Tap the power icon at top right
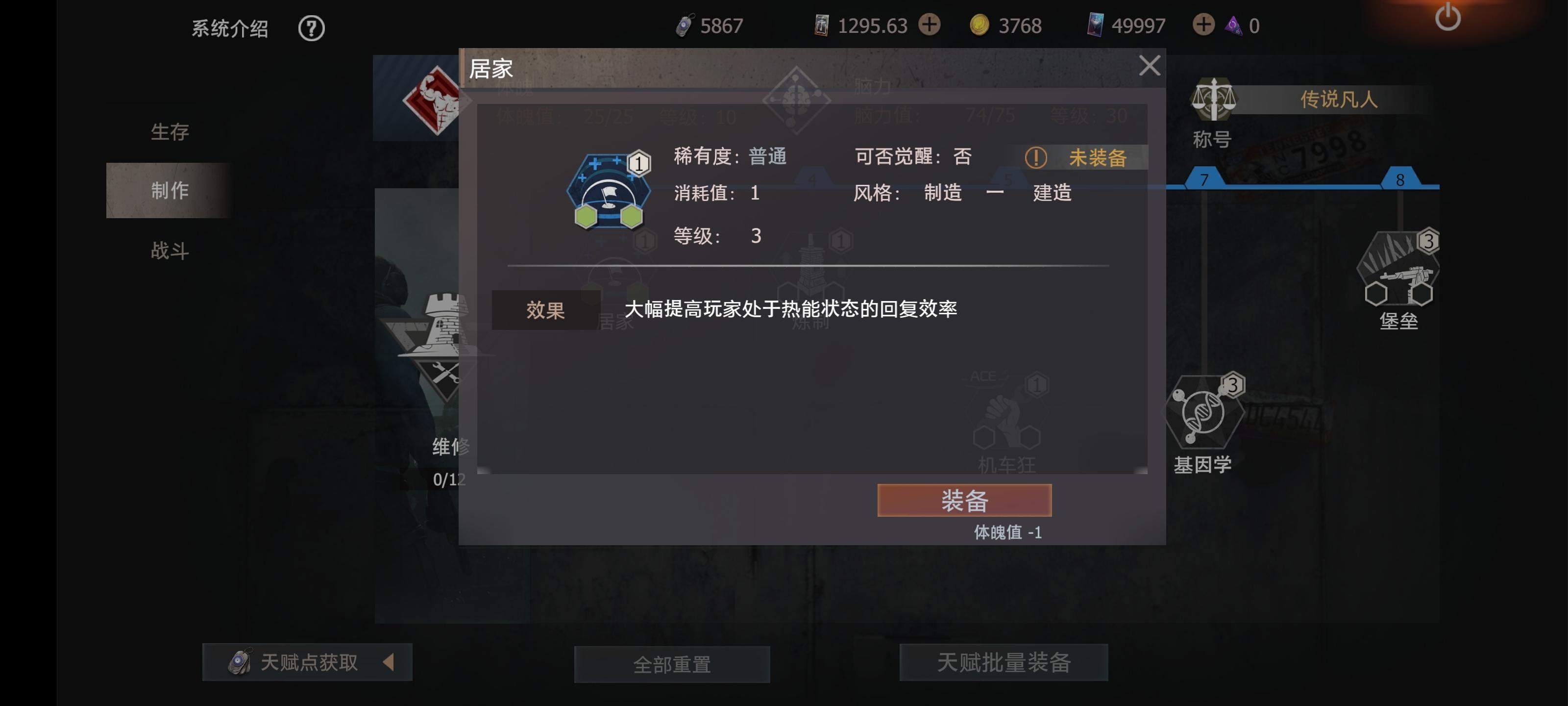The width and height of the screenshot is (1568, 706). tap(1447, 17)
